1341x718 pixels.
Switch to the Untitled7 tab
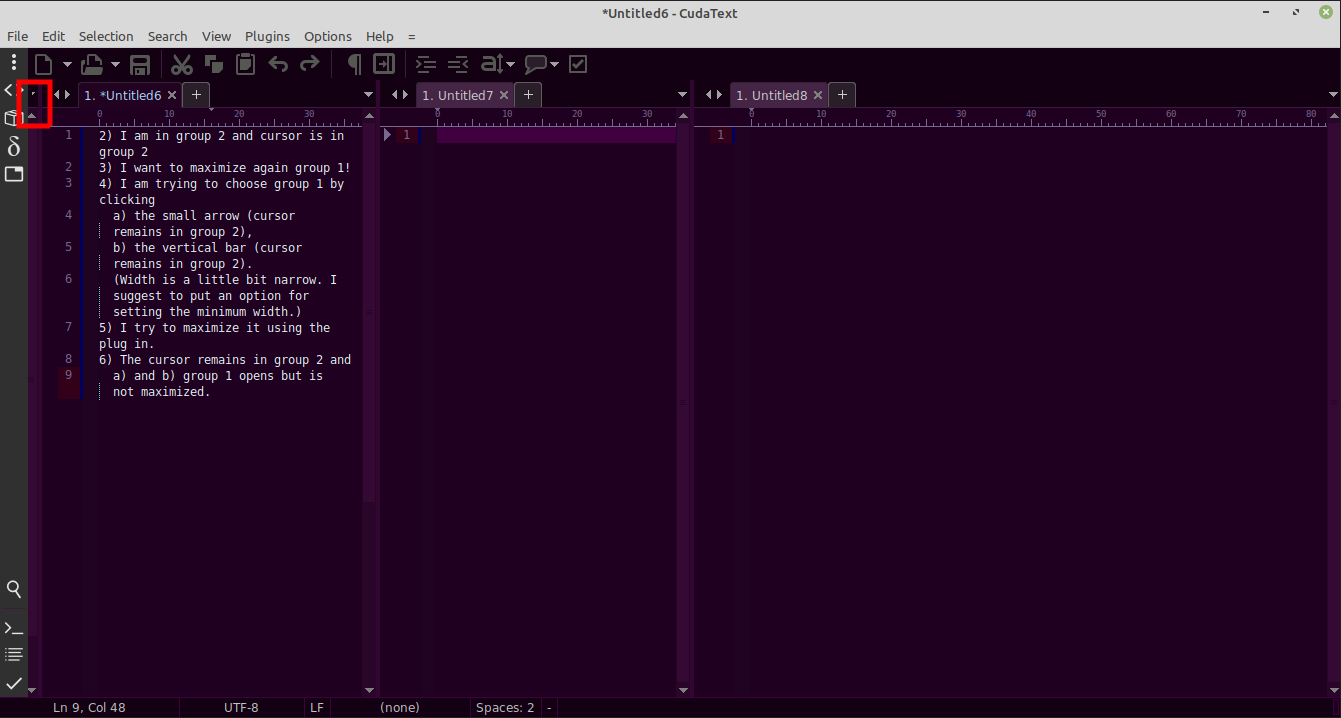458,95
